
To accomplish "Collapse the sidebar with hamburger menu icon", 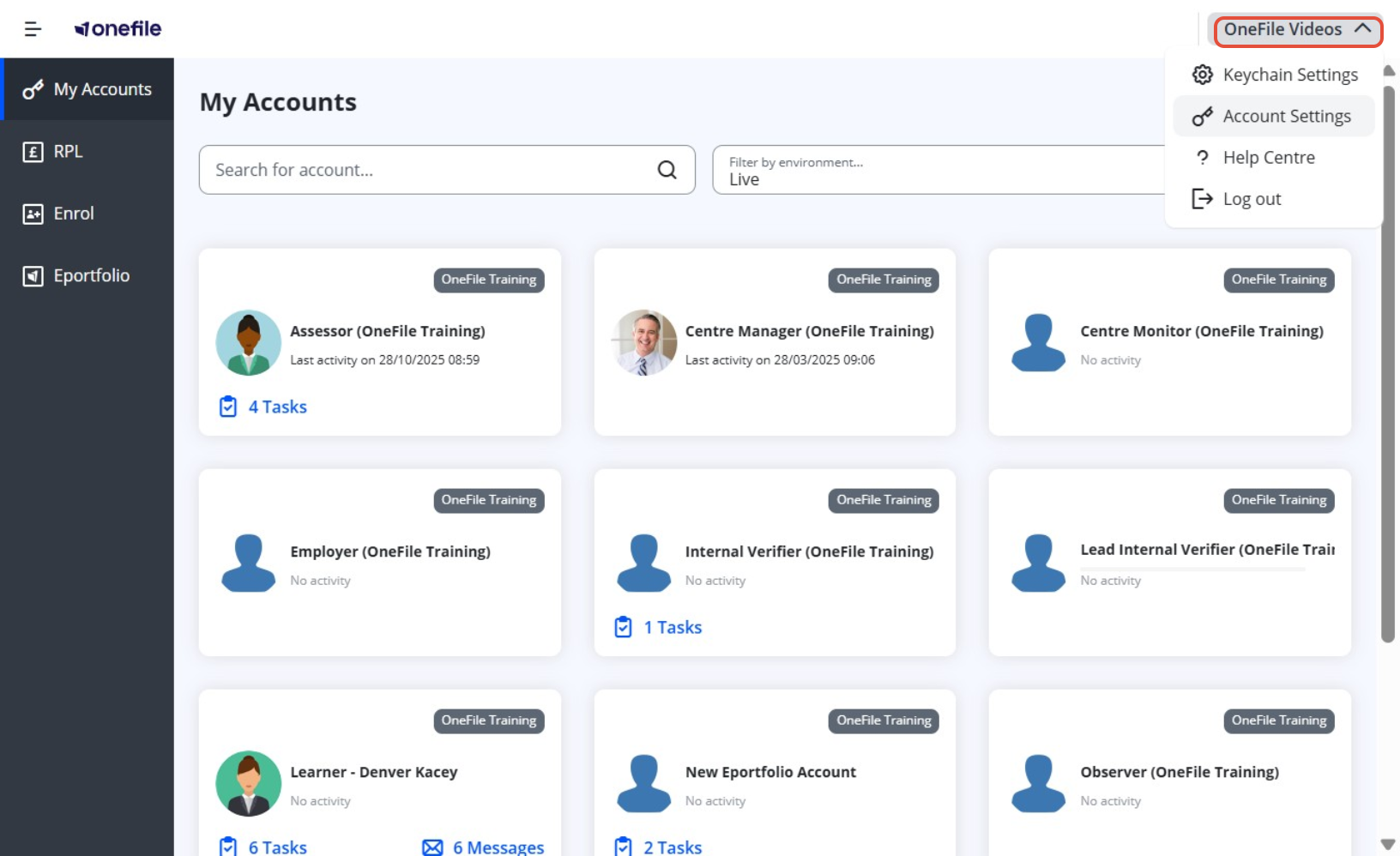I will (x=33, y=29).
